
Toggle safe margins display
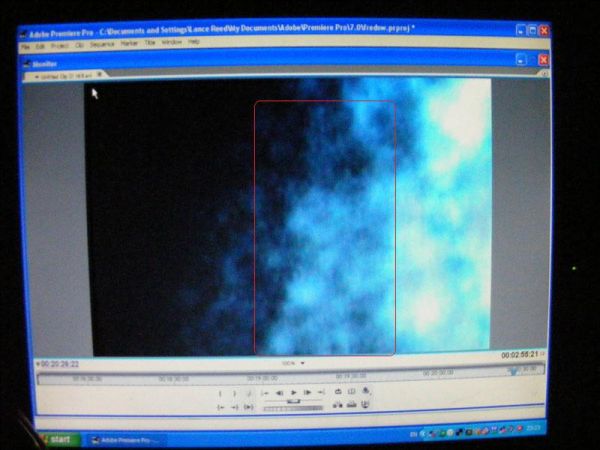coord(352,392)
